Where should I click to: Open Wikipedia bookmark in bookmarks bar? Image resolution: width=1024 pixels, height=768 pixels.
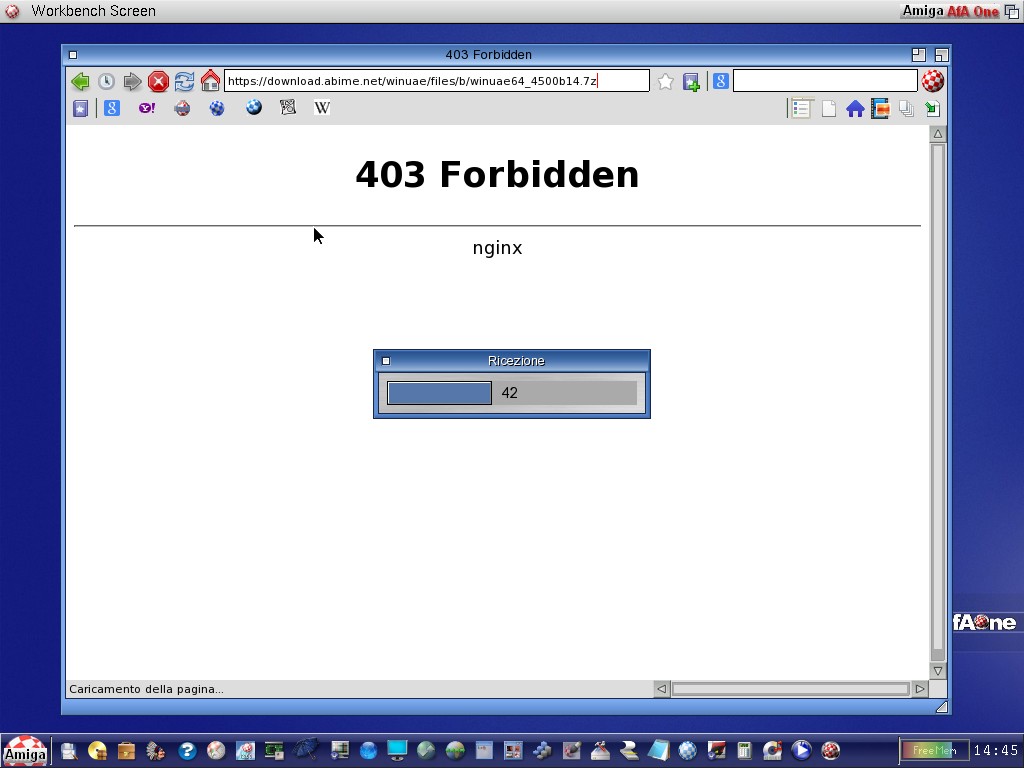pos(322,108)
